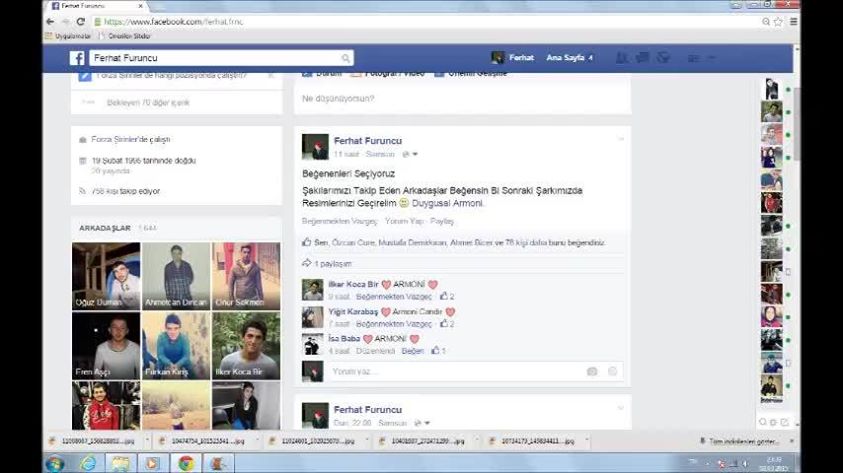The width and height of the screenshot is (843, 473).
Task: Click like count thumb on İsa Baba comment
Action: [x=435, y=350]
